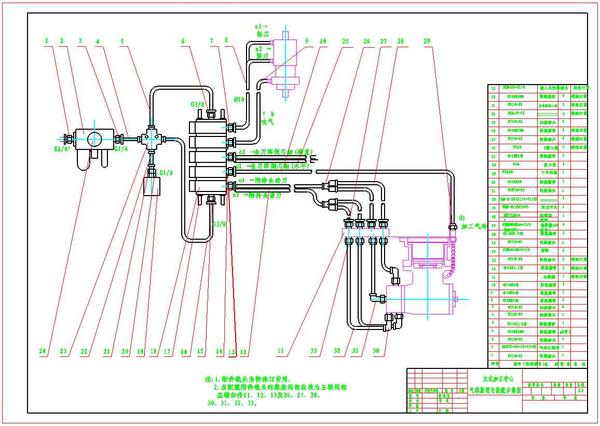Click callout number 25 in top row
This screenshot has width=600, height=426.
[346, 41]
